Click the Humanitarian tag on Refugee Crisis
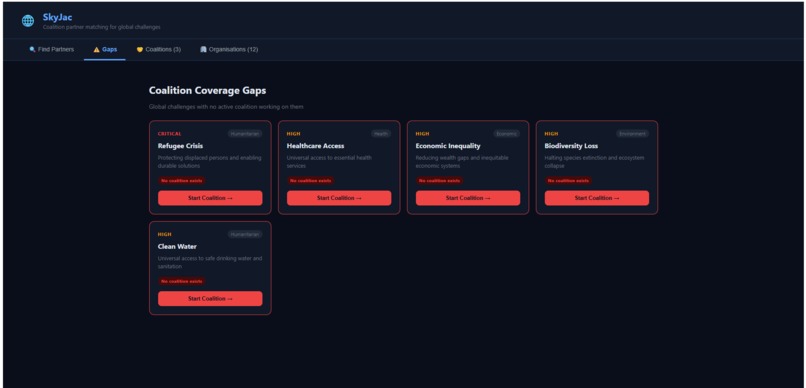The height and width of the screenshot is (388, 806). click(x=245, y=134)
